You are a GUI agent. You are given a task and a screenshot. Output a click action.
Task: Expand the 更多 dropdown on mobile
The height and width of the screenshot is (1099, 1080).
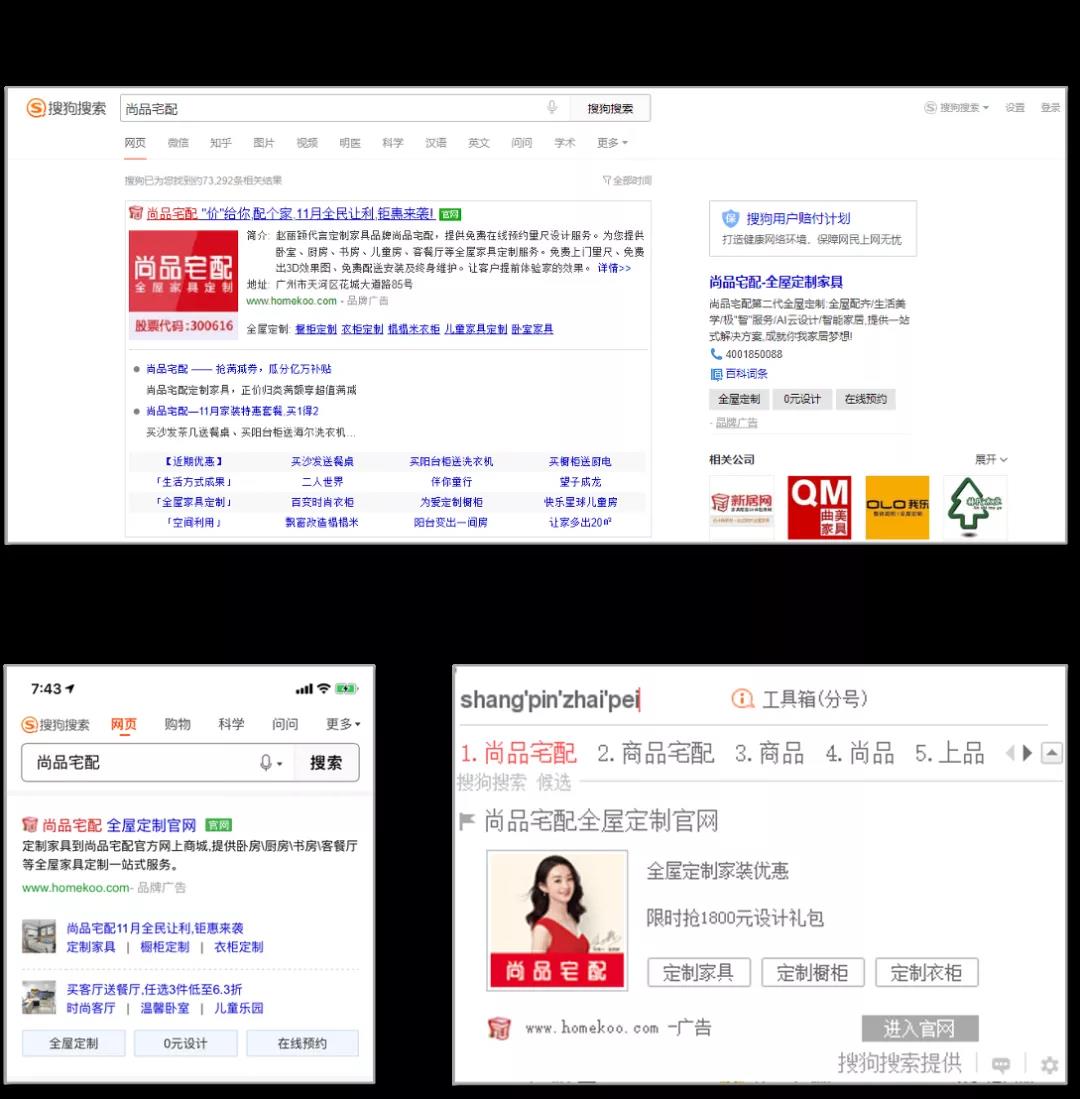(343, 723)
